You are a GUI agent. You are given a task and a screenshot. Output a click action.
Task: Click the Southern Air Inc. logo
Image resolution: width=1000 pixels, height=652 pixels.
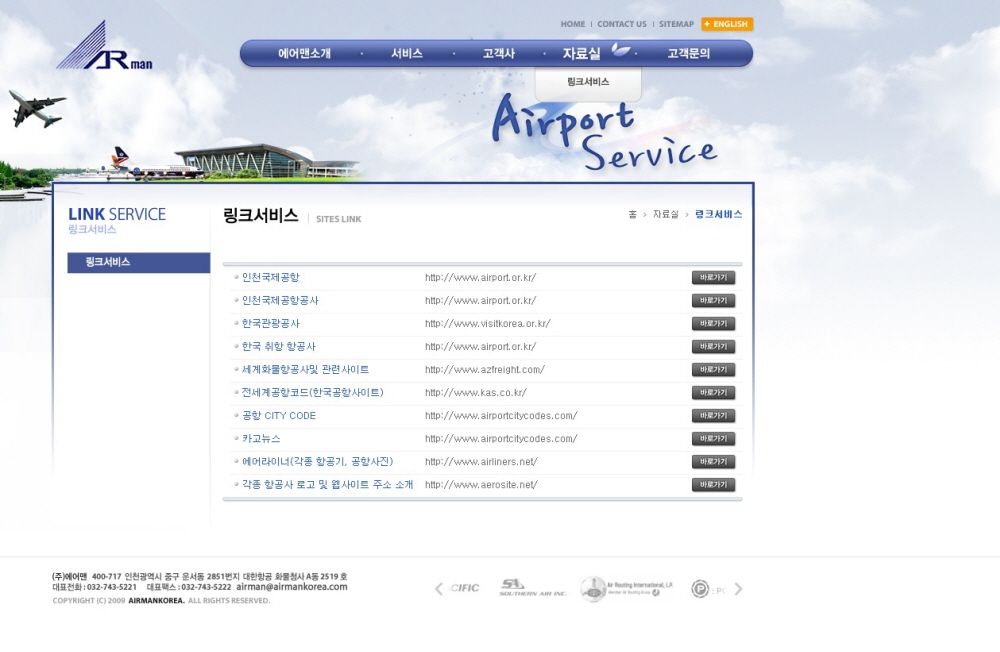click(532, 589)
